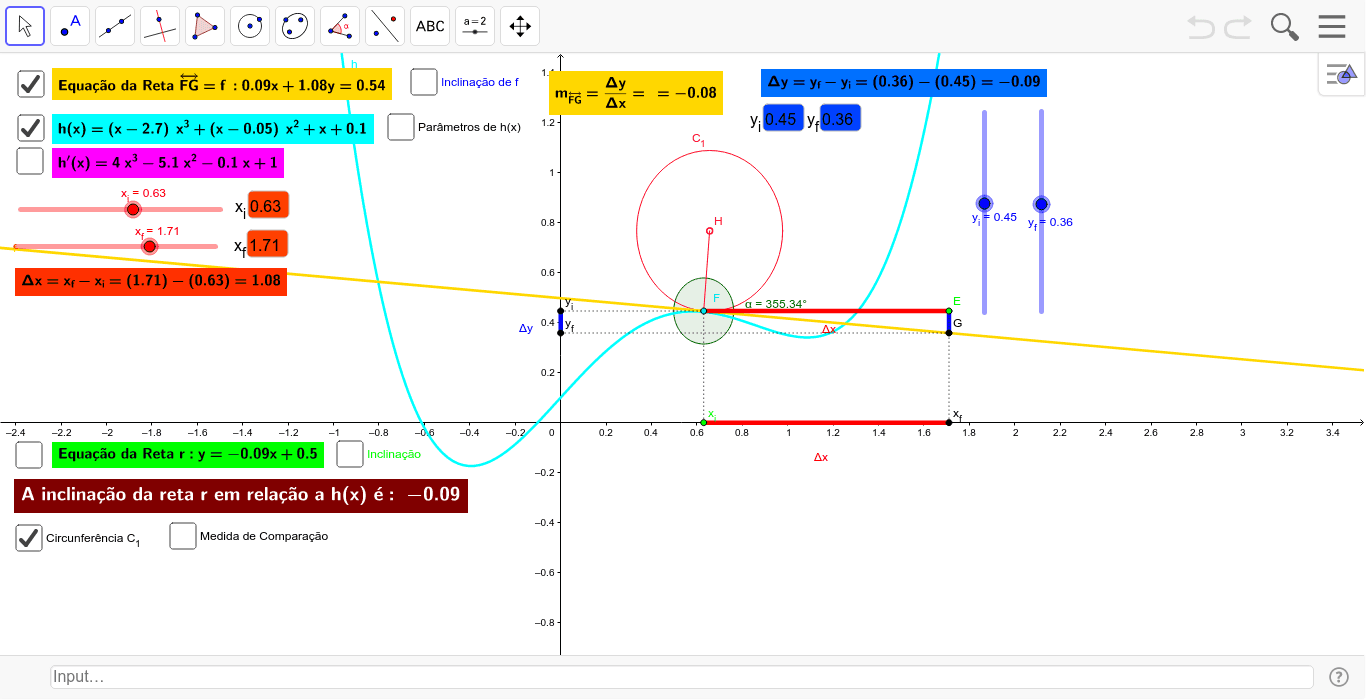Click the blue Δy label left of y-axis
1366x700 pixels.
(526, 328)
